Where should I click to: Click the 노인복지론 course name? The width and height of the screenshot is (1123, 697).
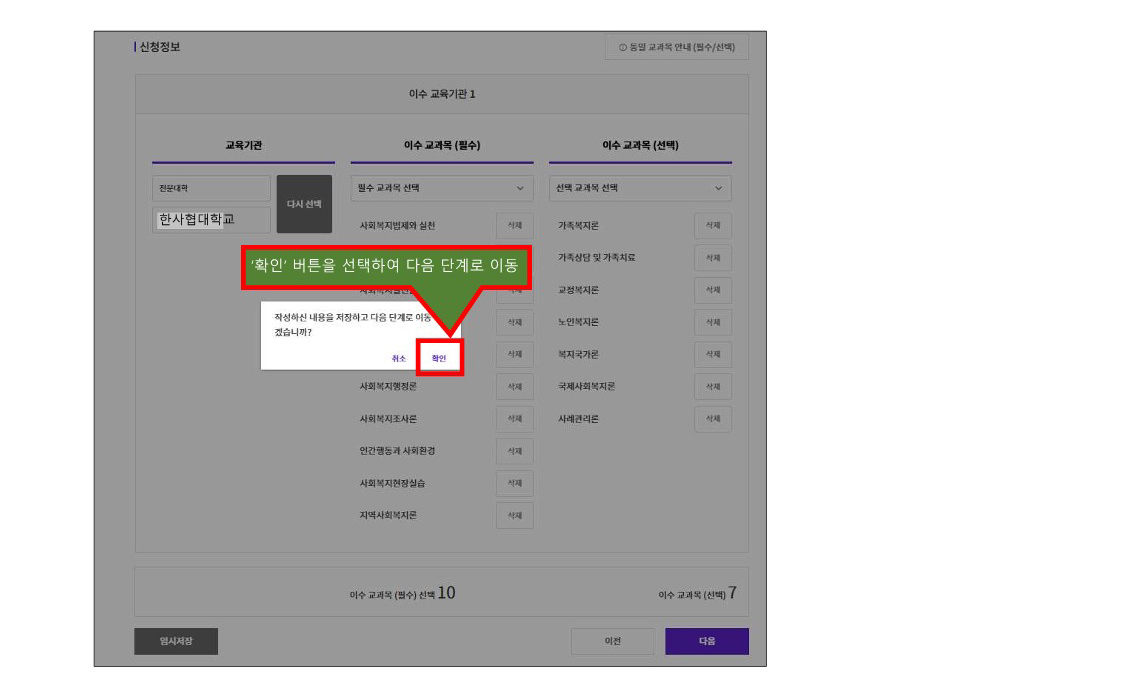pos(579,322)
